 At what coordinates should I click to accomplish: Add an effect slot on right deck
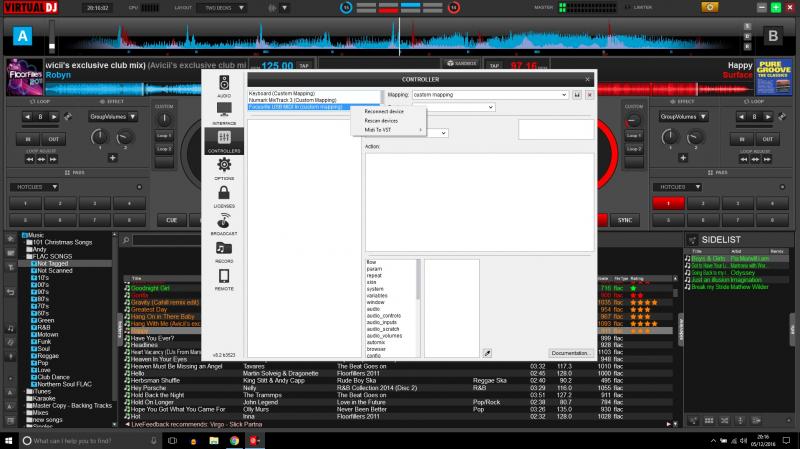click(x=683, y=158)
